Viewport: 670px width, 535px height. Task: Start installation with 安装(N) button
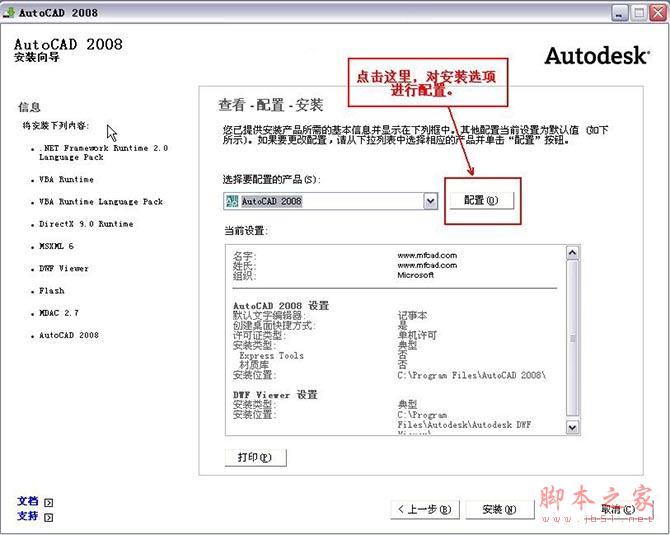click(x=499, y=509)
